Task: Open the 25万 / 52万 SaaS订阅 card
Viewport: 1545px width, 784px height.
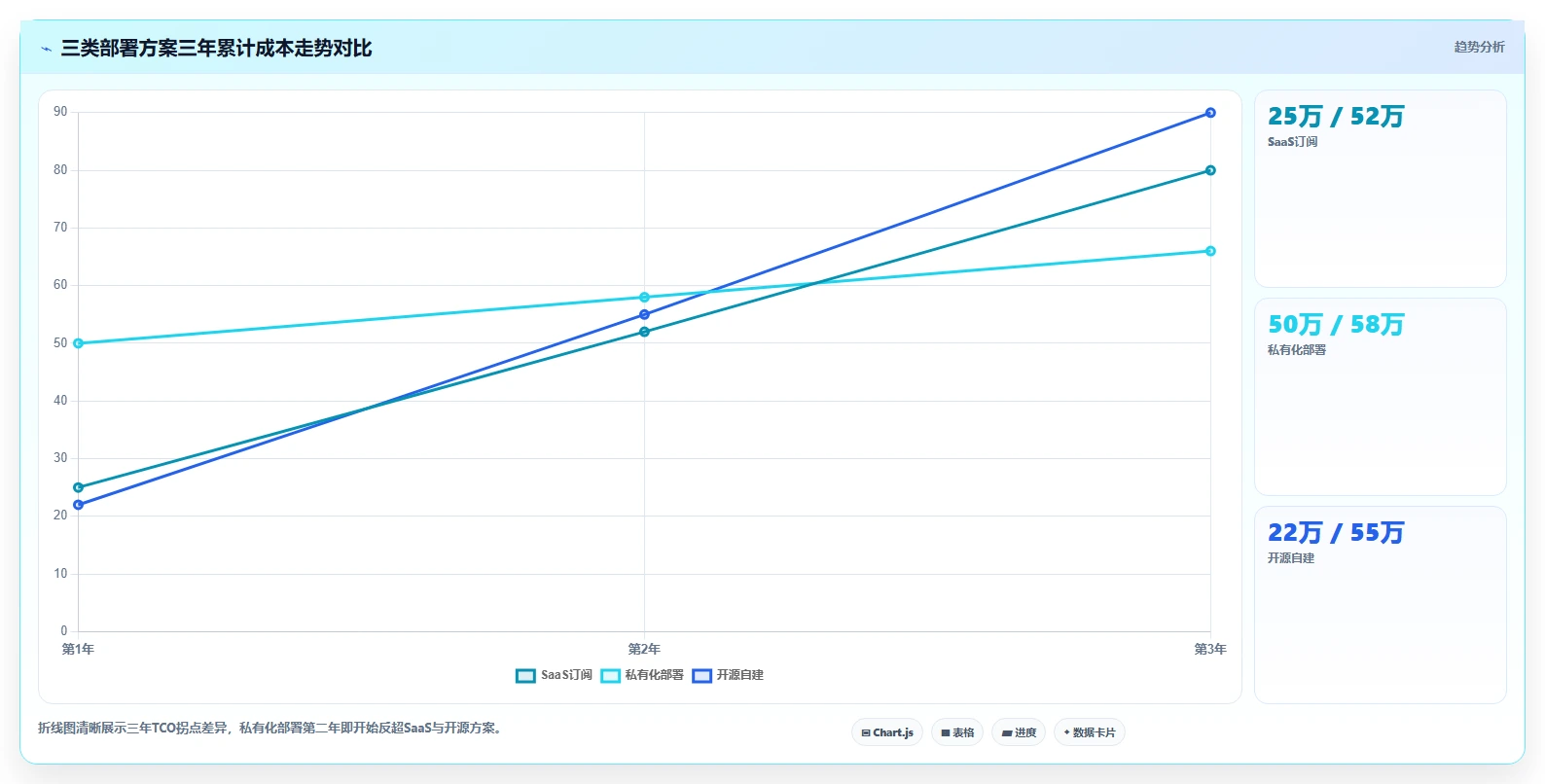Action: [x=1381, y=189]
